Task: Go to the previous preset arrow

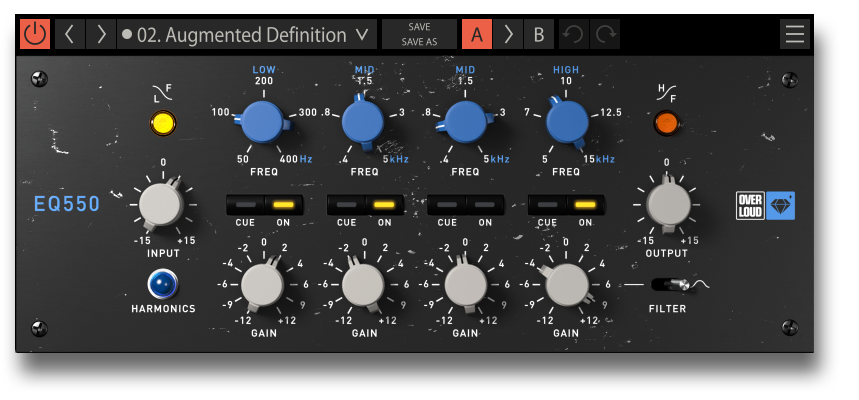Action: point(70,35)
